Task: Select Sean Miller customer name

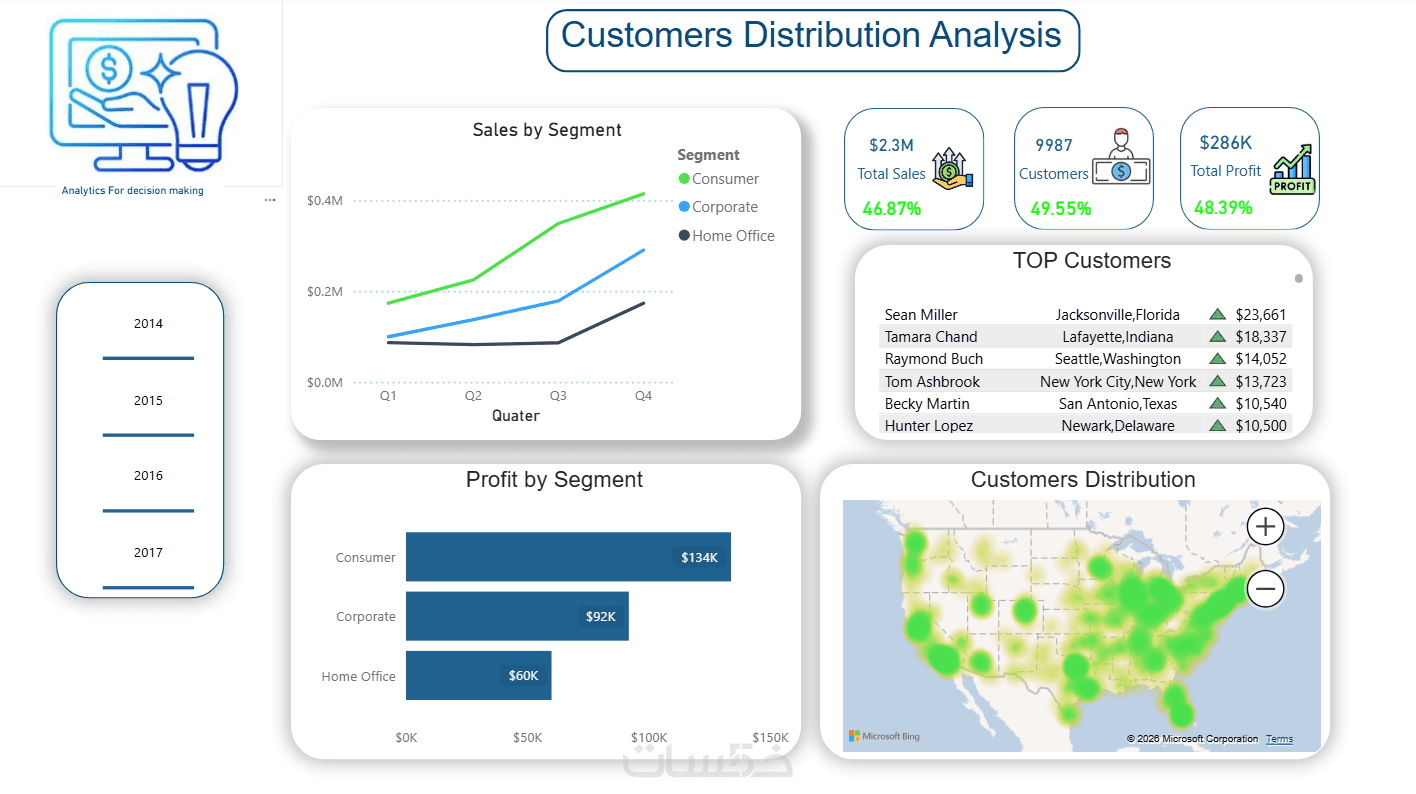Action: pyautogui.click(x=921, y=315)
